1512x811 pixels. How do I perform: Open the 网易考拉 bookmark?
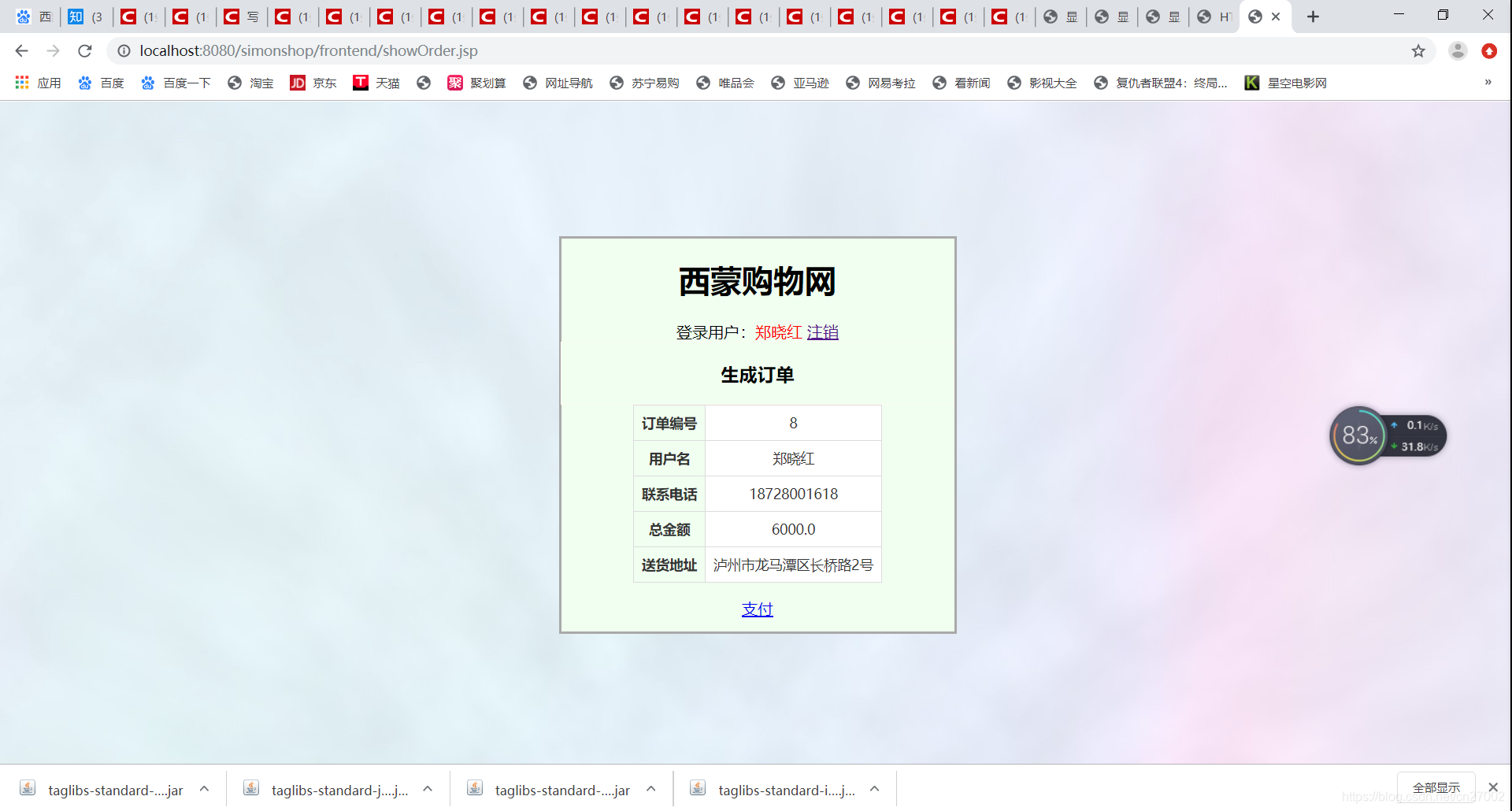click(880, 83)
